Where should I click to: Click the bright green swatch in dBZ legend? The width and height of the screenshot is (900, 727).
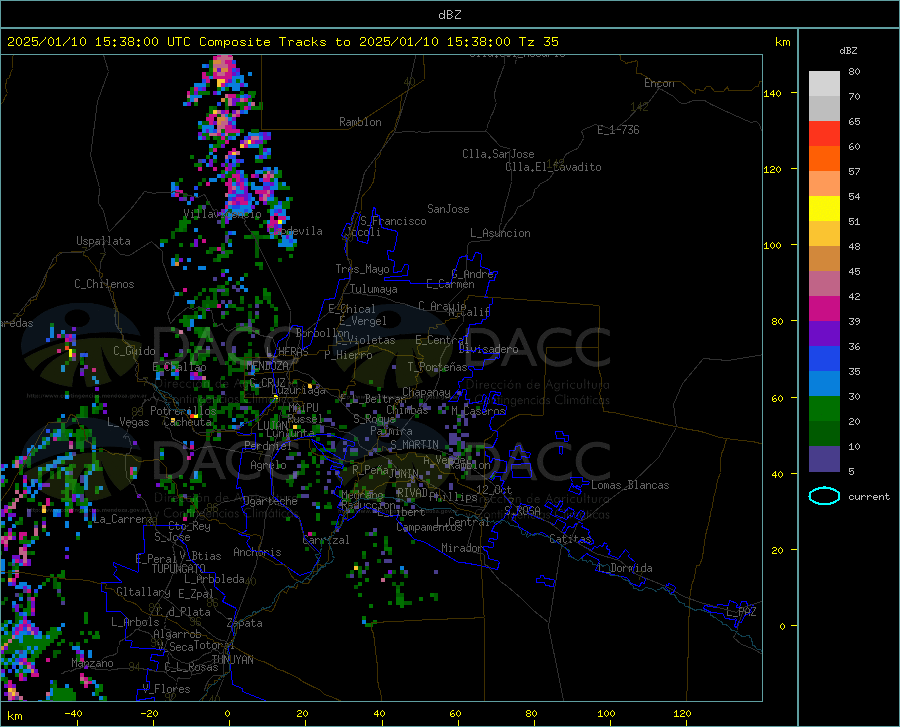click(824, 409)
